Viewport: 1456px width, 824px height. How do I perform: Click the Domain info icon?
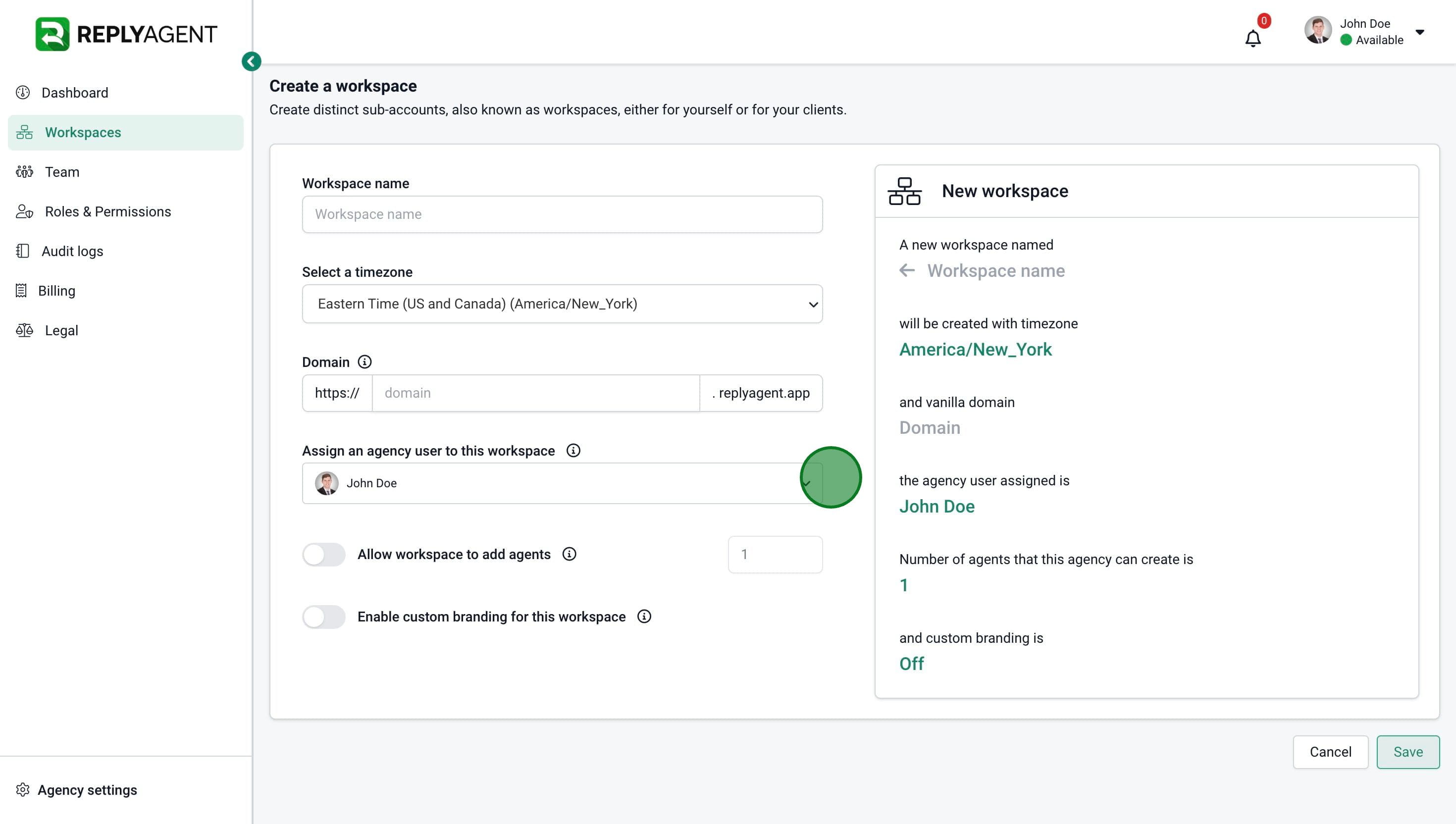(x=364, y=361)
